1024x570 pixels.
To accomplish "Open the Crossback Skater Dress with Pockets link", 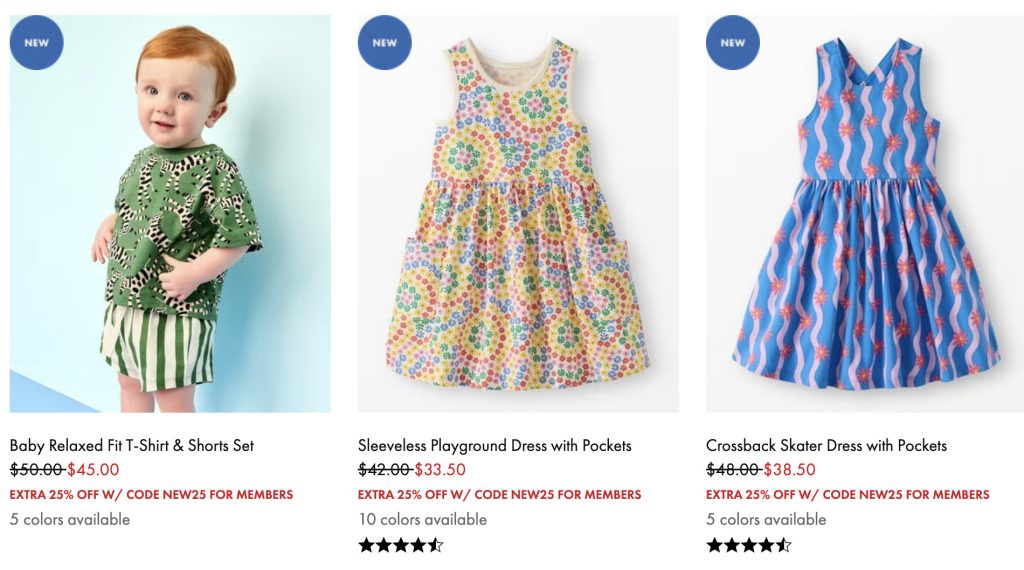I will point(826,445).
